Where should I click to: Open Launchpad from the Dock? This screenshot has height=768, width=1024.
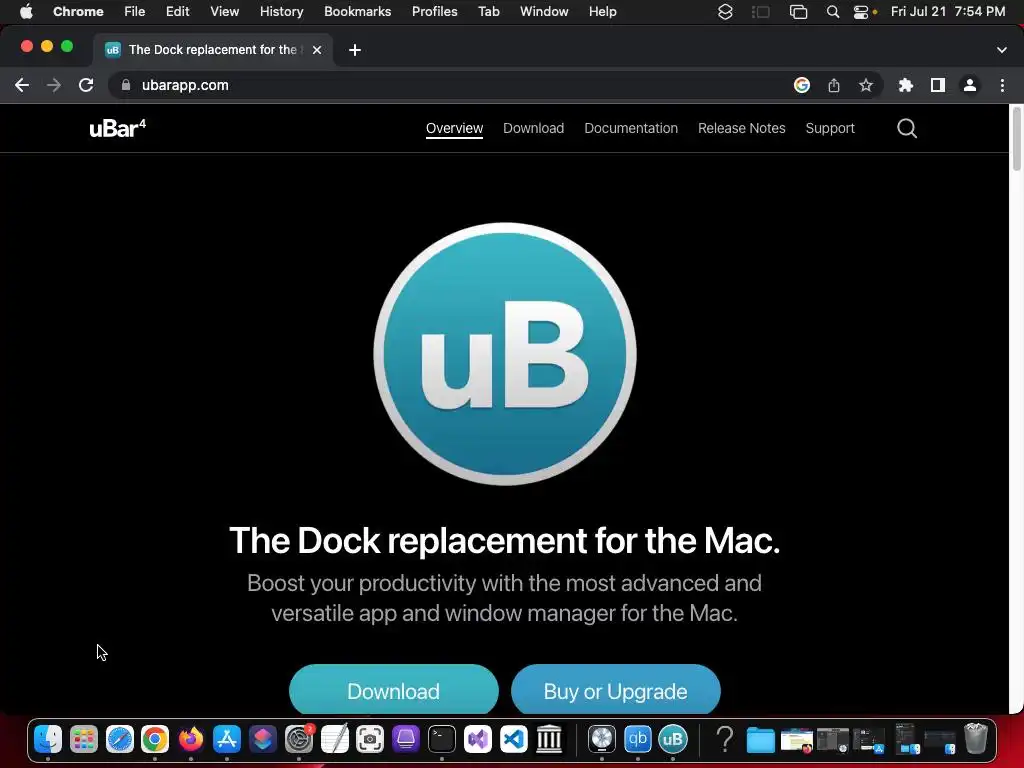[x=84, y=739]
